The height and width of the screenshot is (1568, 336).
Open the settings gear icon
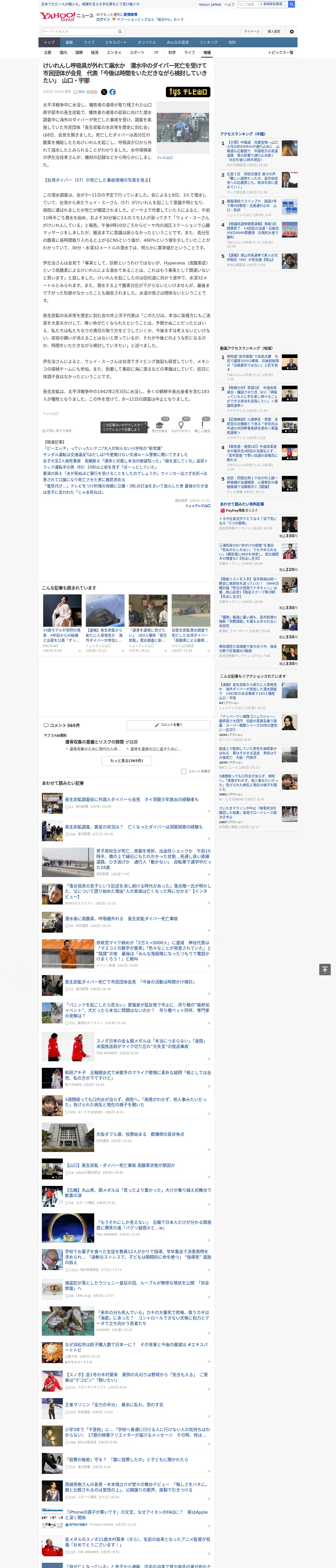pos(292,32)
